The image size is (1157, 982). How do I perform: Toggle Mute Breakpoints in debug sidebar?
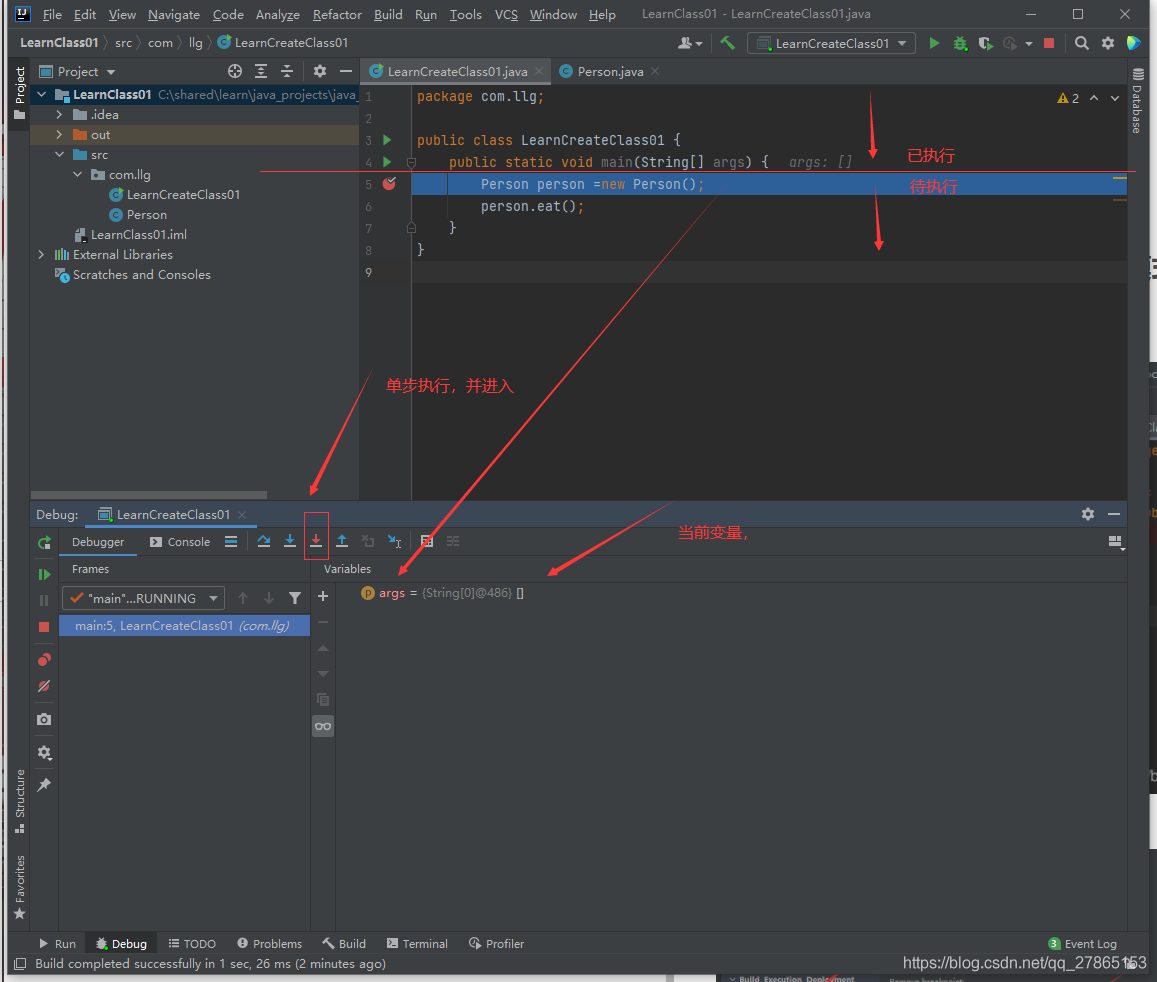[44, 686]
